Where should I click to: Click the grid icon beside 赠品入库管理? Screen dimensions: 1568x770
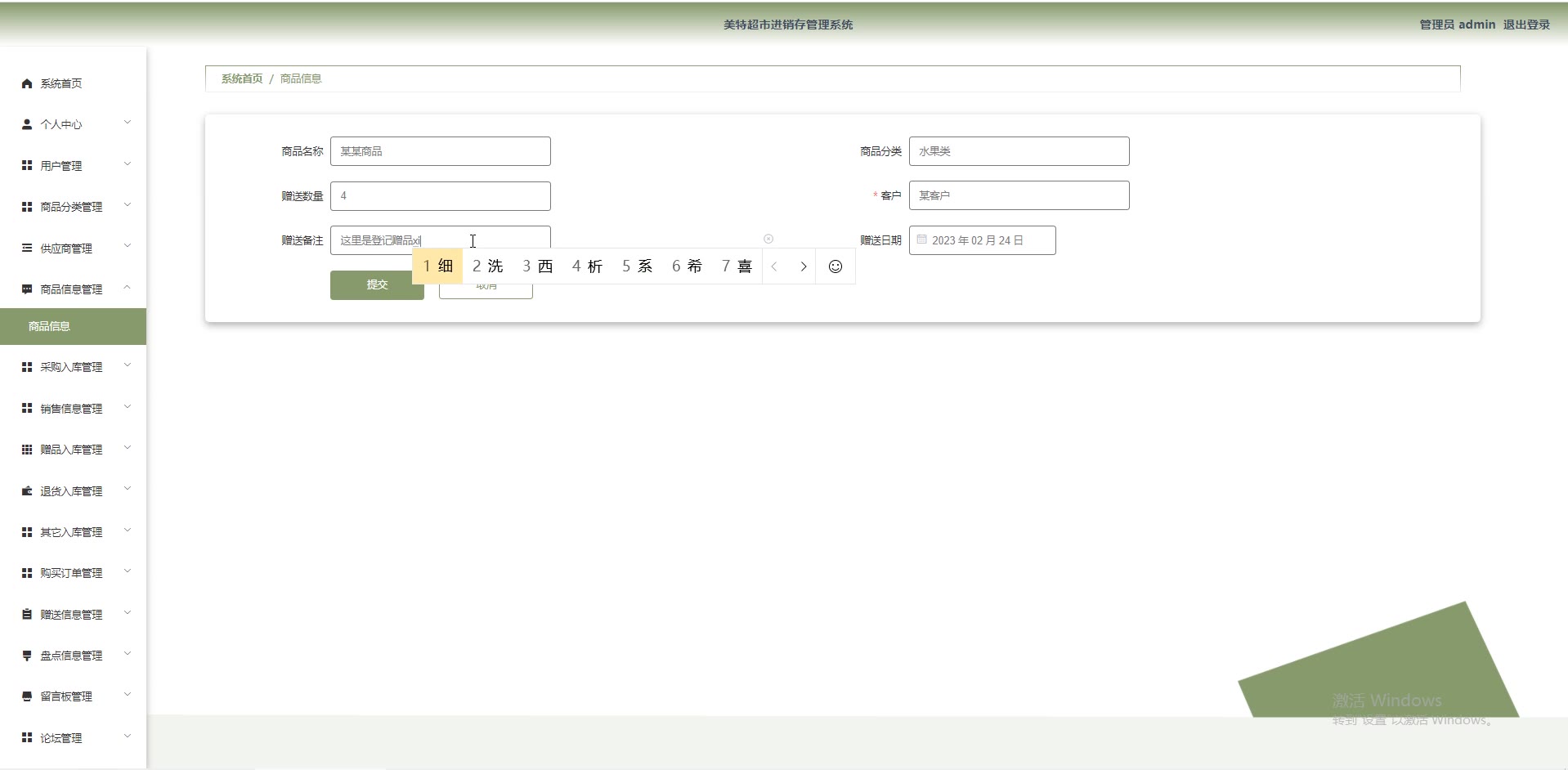tap(27, 450)
